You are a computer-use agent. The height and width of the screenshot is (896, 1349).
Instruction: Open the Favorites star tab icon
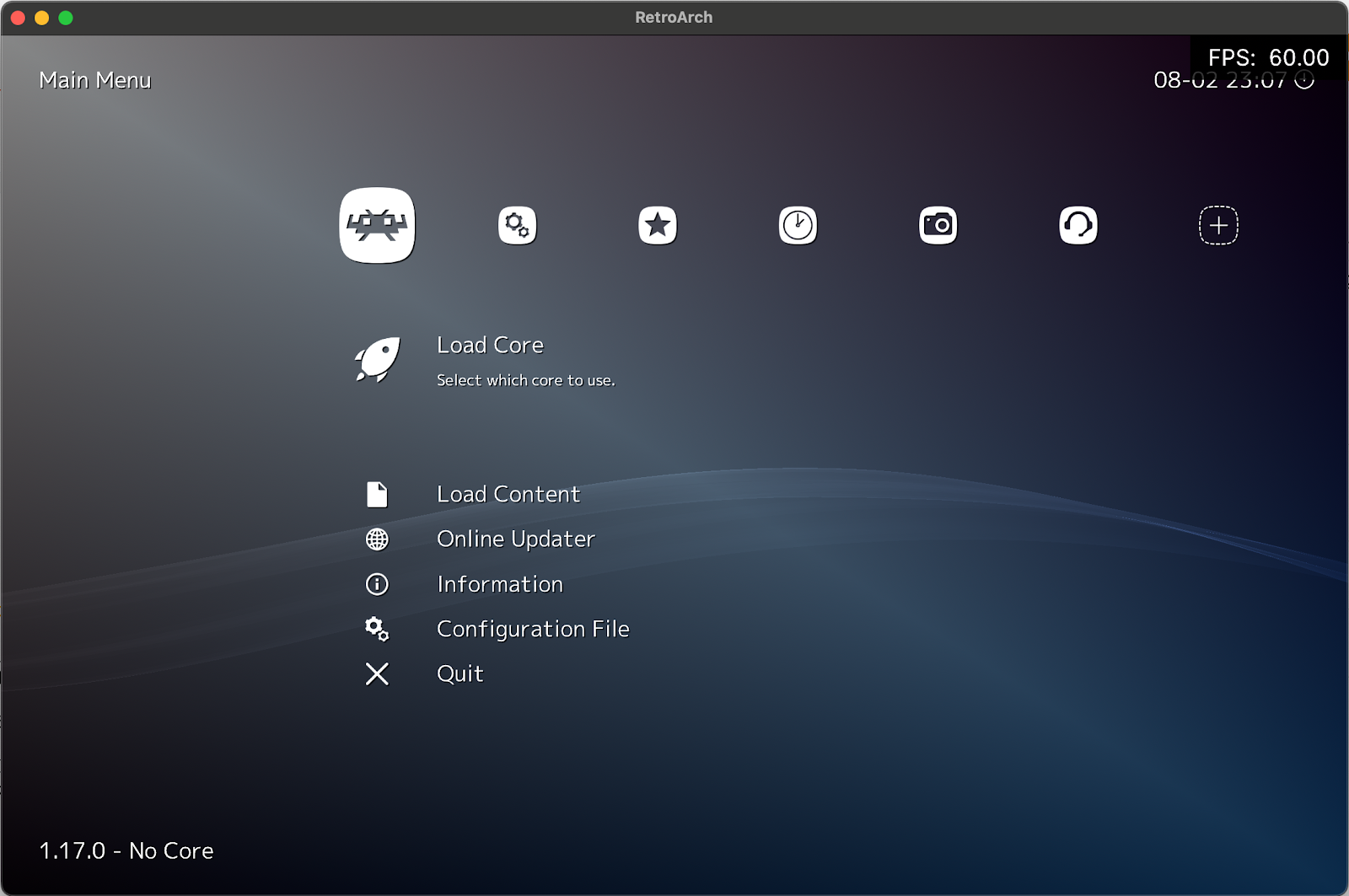pos(658,225)
